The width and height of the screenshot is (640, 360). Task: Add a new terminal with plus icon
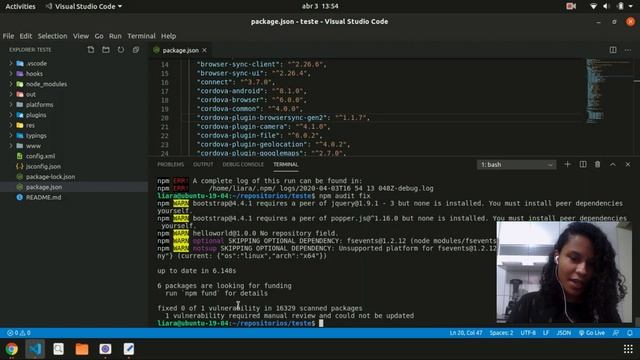point(567,164)
